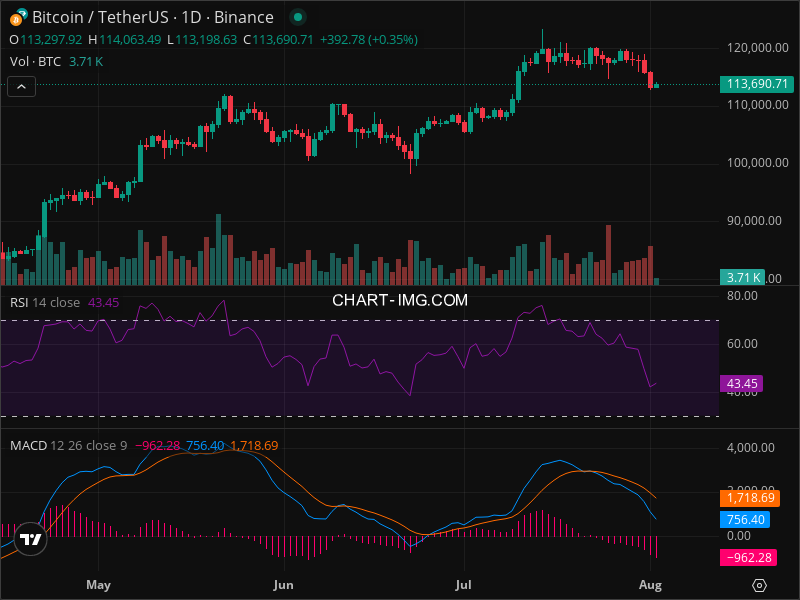Click the pink histogram label −962.28 on axis
This screenshot has height=600, width=800.
[748, 558]
